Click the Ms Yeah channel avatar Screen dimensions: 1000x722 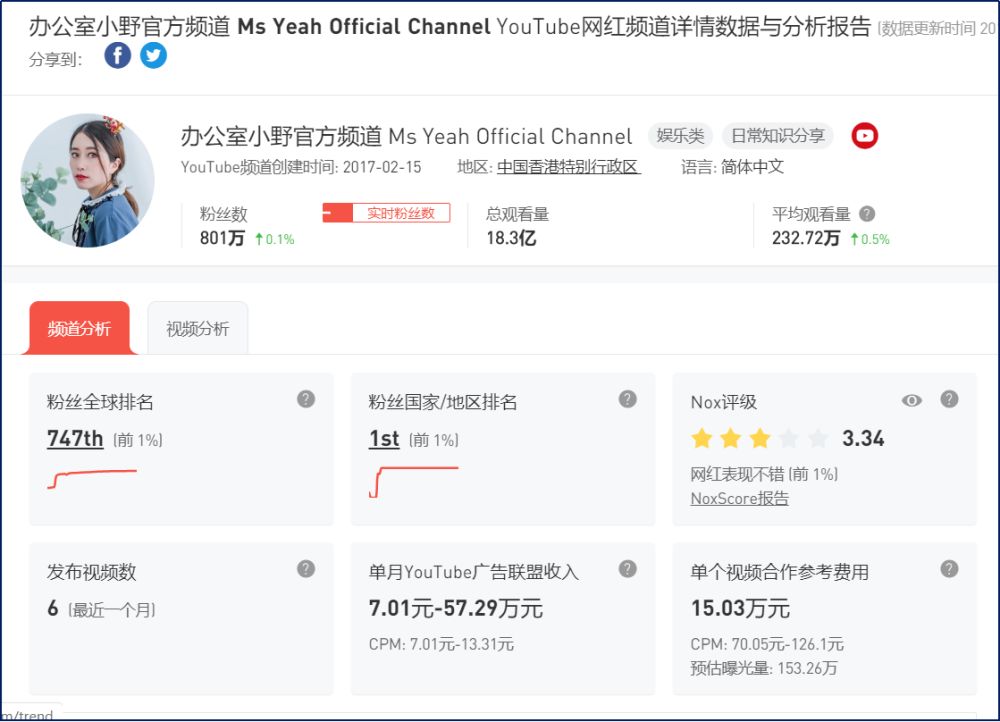coord(87,180)
